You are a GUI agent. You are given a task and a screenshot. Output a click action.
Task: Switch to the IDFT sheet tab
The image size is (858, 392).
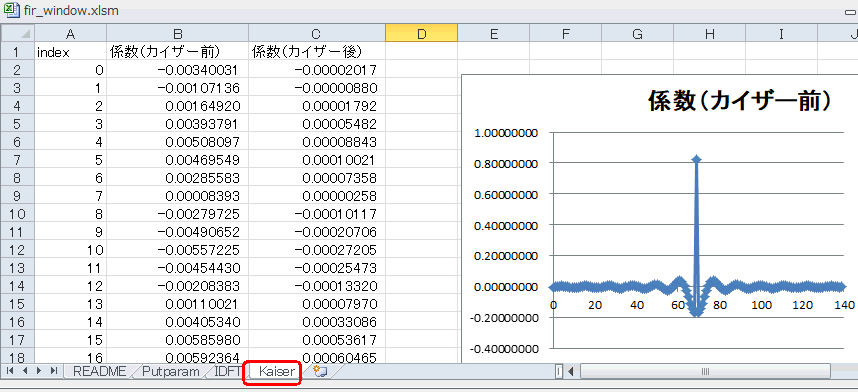[228, 371]
